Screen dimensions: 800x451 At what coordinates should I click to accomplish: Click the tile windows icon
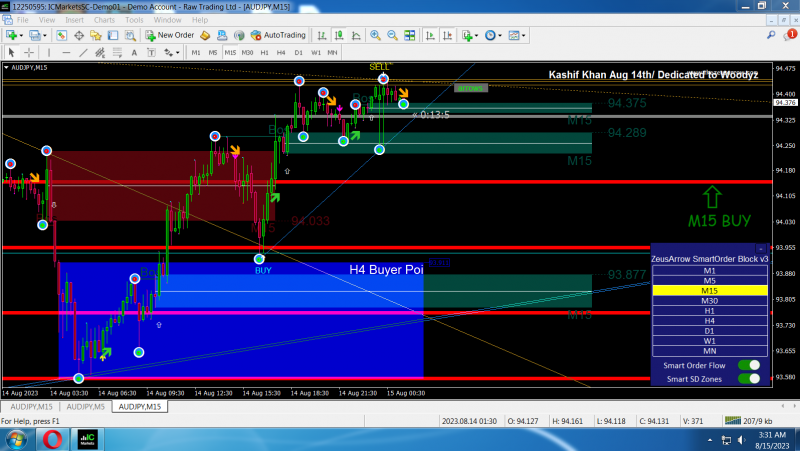click(x=409, y=35)
